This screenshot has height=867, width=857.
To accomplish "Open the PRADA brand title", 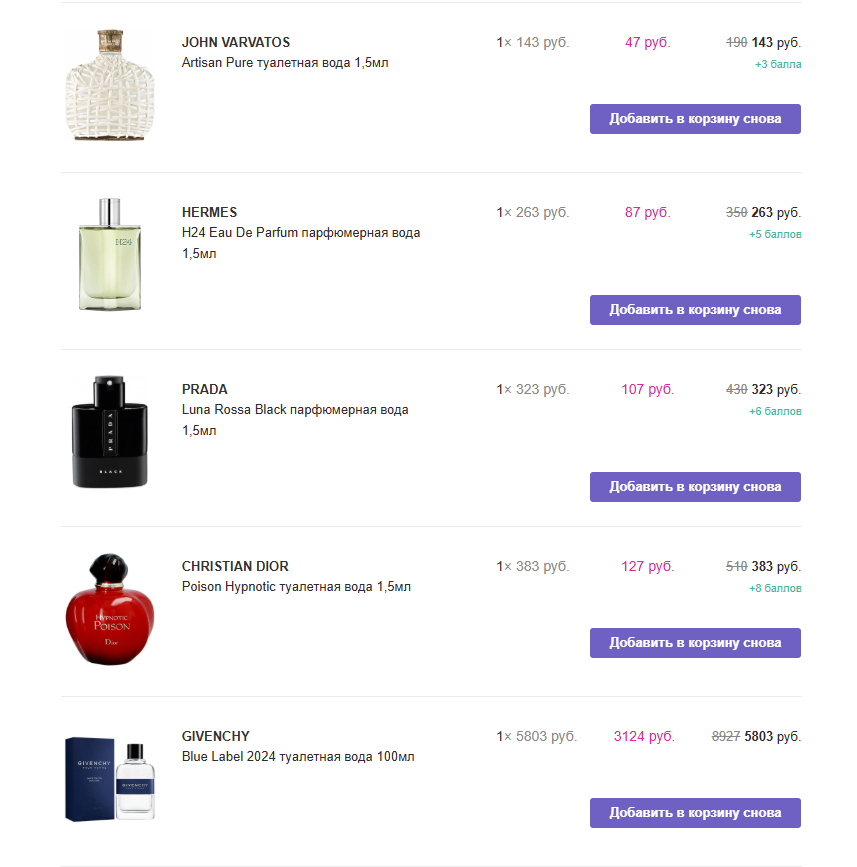I will point(204,389).
